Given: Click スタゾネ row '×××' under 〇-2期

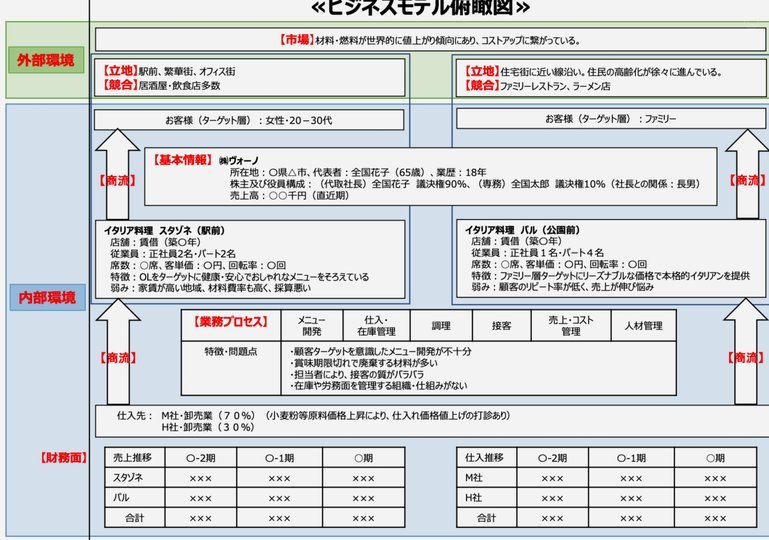Looking at the screenshot, I should click(201, 478).
